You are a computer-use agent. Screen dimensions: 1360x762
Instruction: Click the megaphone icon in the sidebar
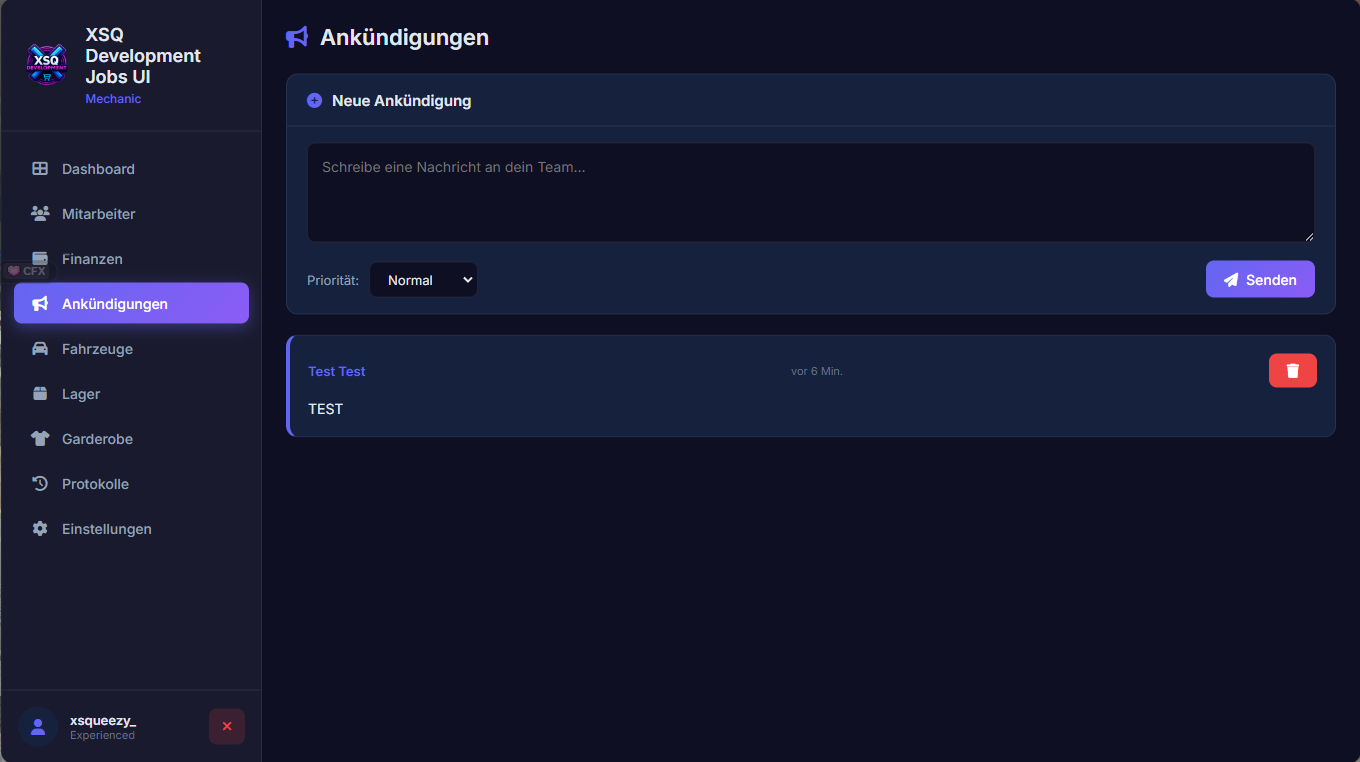tap(40, 304)
